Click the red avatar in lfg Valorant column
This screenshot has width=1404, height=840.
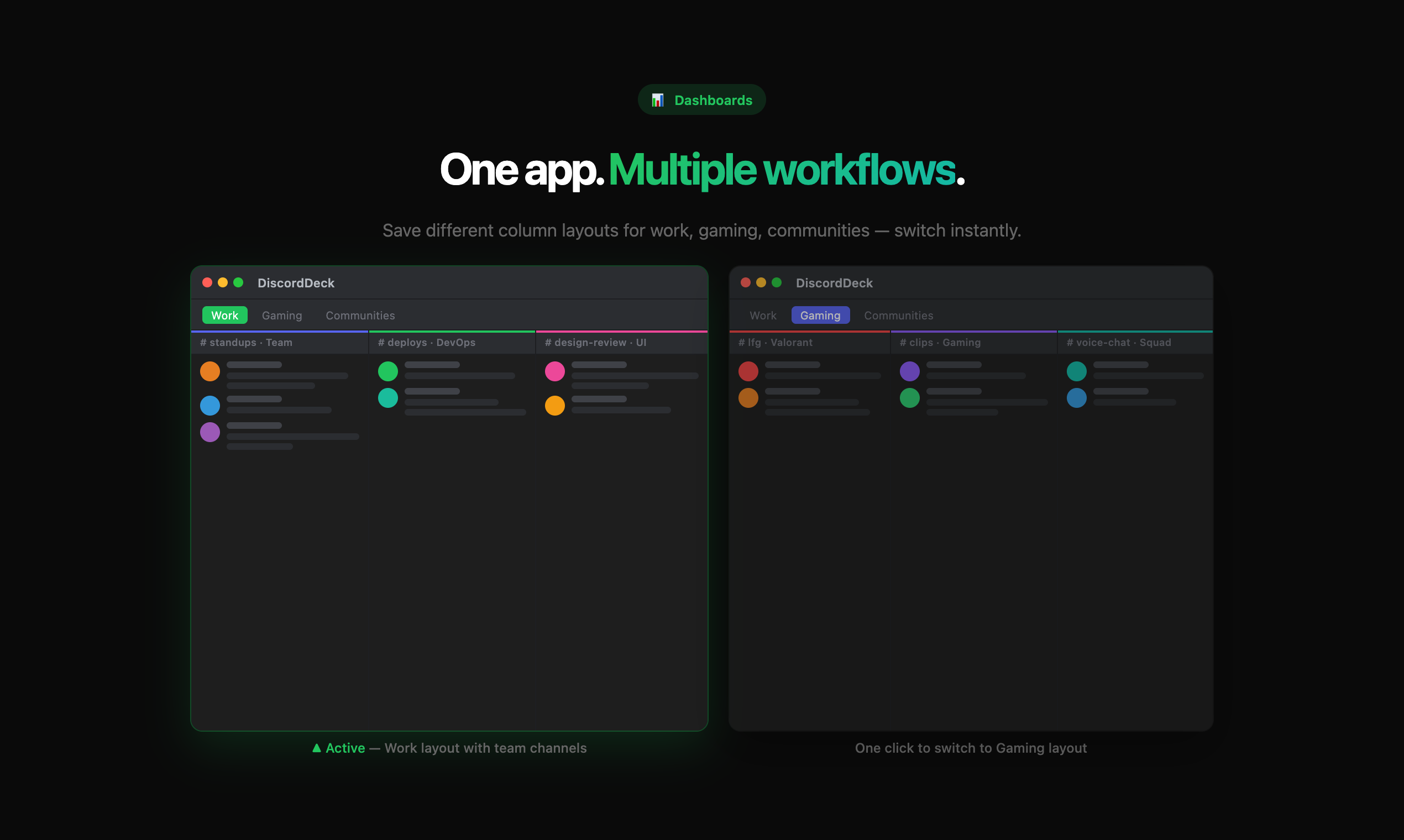pos(748,371)
